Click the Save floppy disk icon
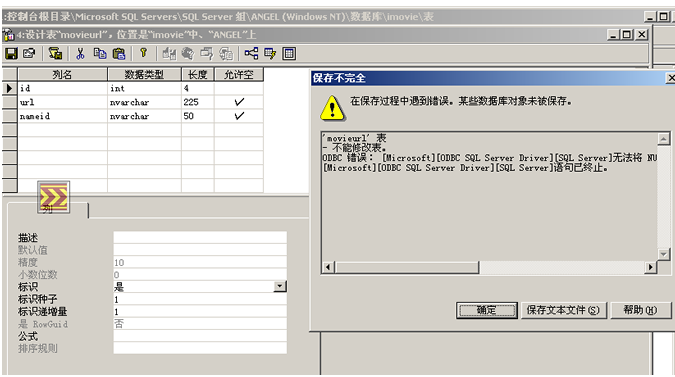 pos(11,53)
